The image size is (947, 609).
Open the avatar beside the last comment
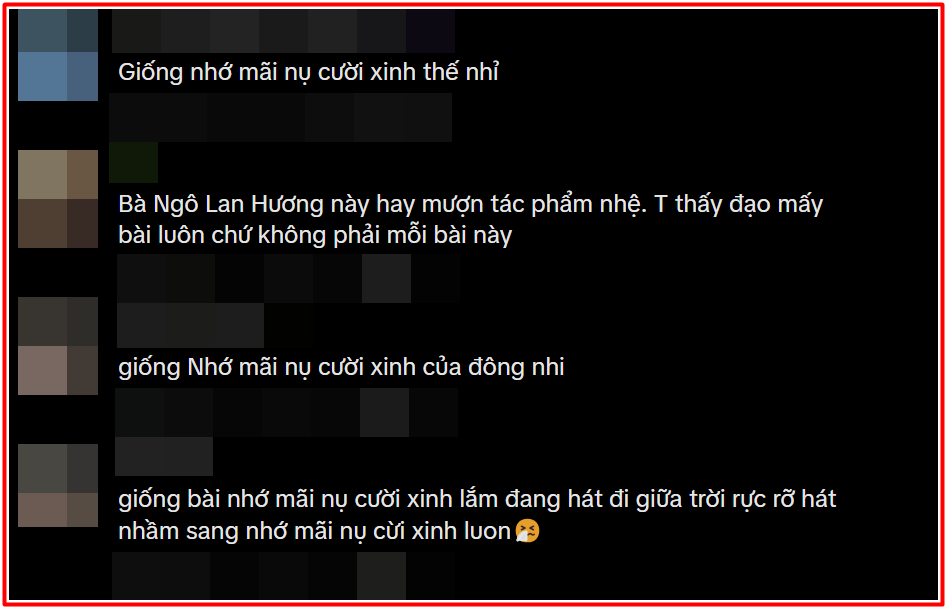coord(58,485)
